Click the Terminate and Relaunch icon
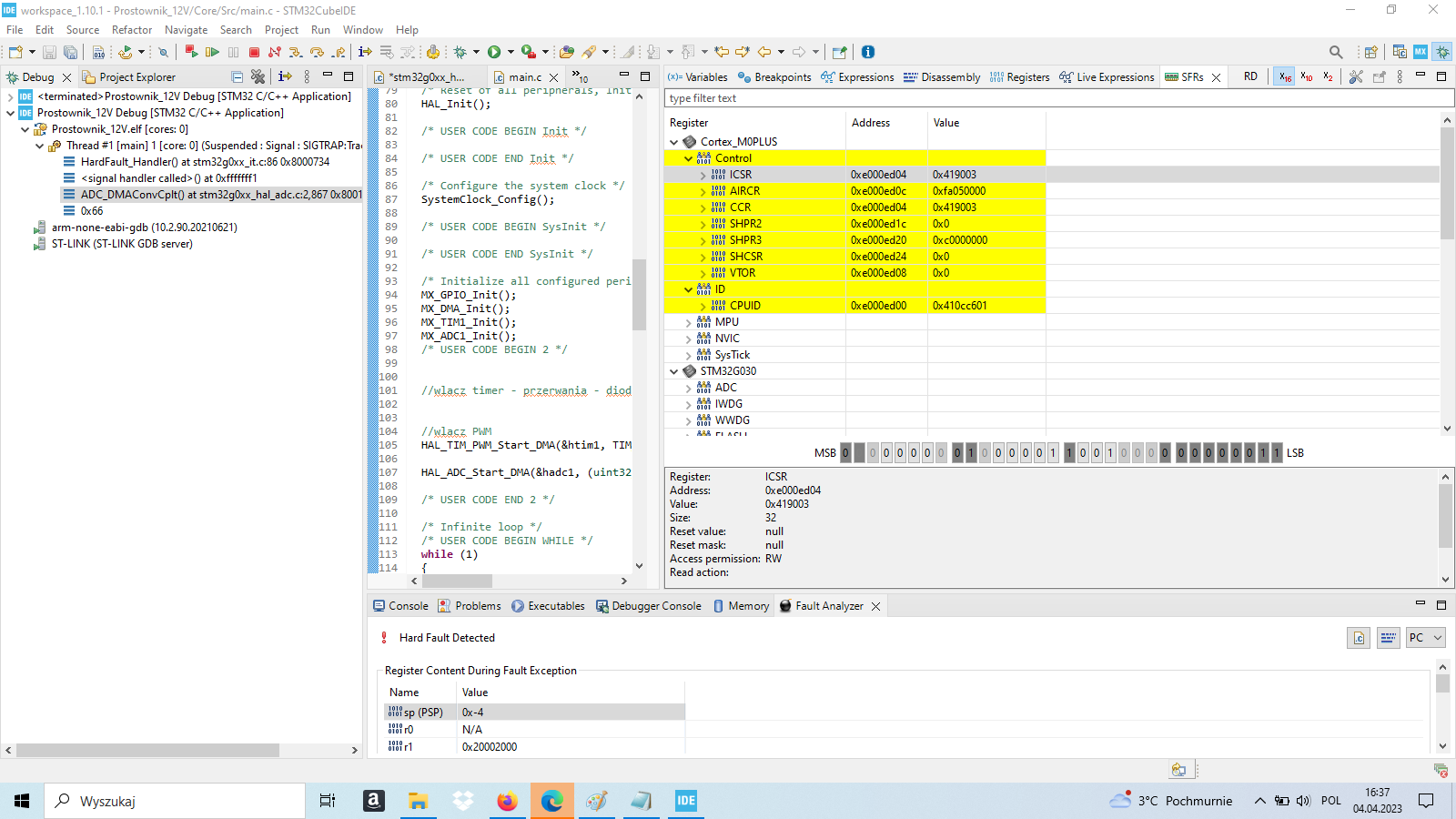This screenshot has width=1456, height=819. [x=190, y=52]
